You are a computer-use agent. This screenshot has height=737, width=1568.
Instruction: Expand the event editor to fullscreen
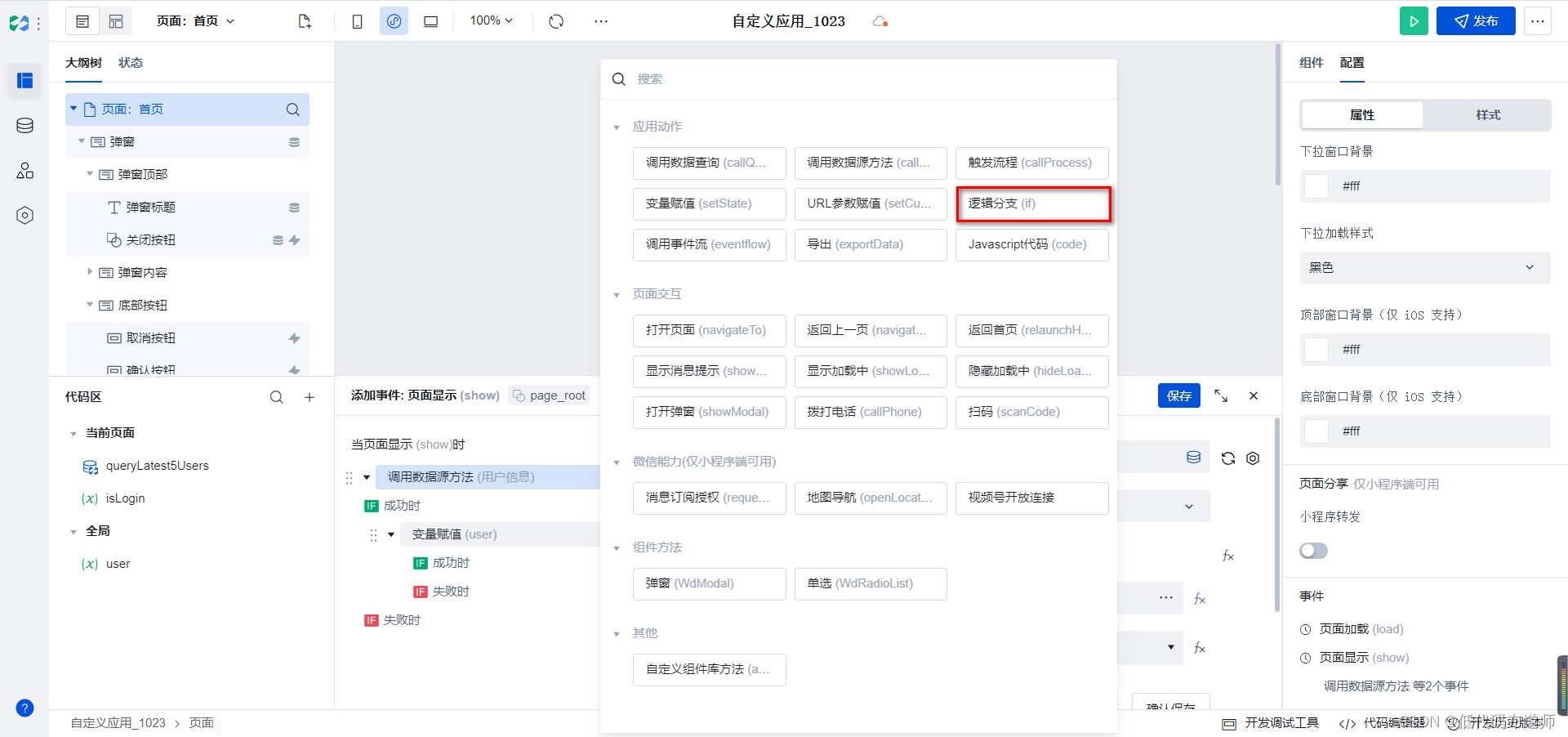pos(1221,395)
